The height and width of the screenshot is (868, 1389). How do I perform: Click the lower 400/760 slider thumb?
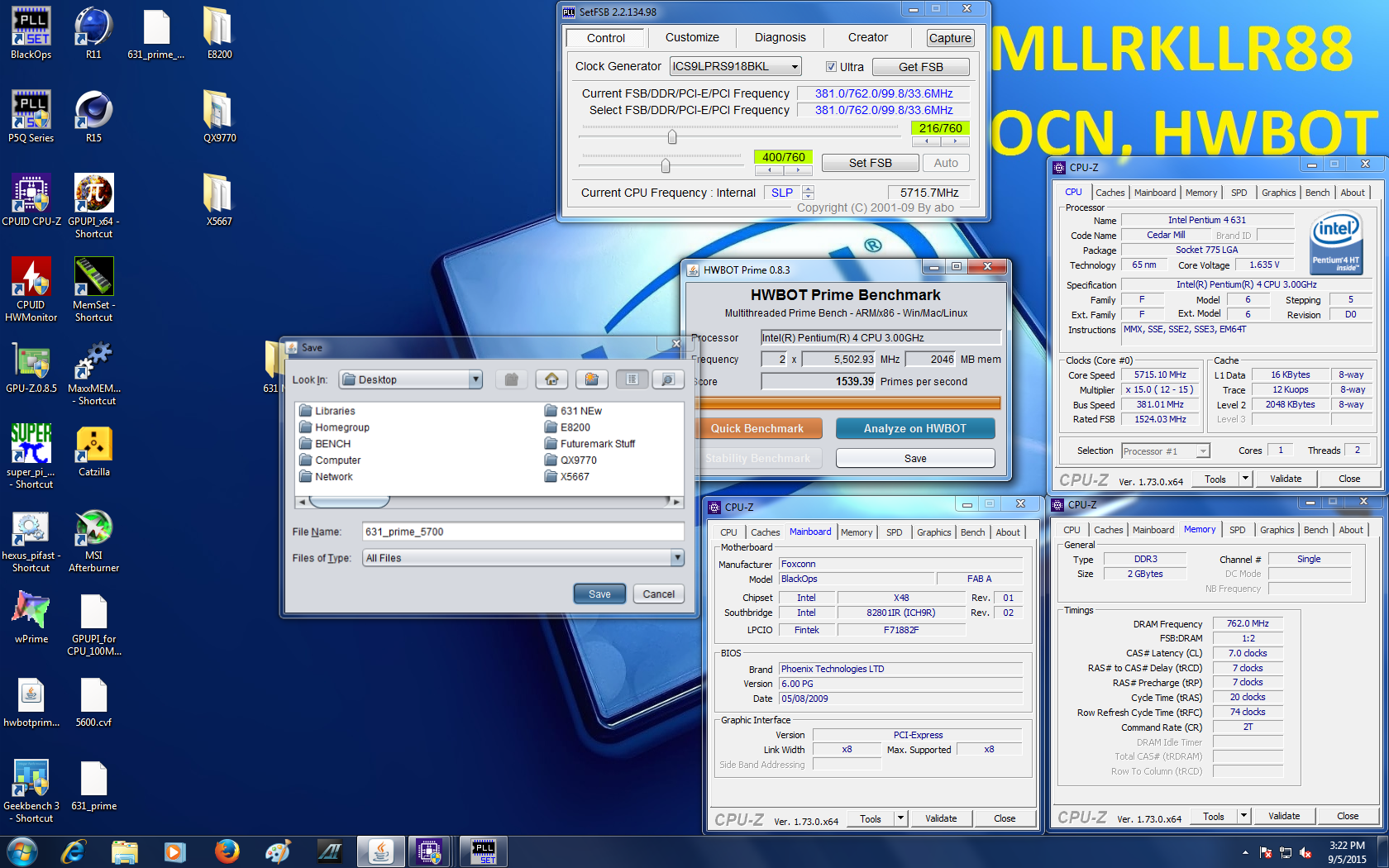(x=666, y=166)
